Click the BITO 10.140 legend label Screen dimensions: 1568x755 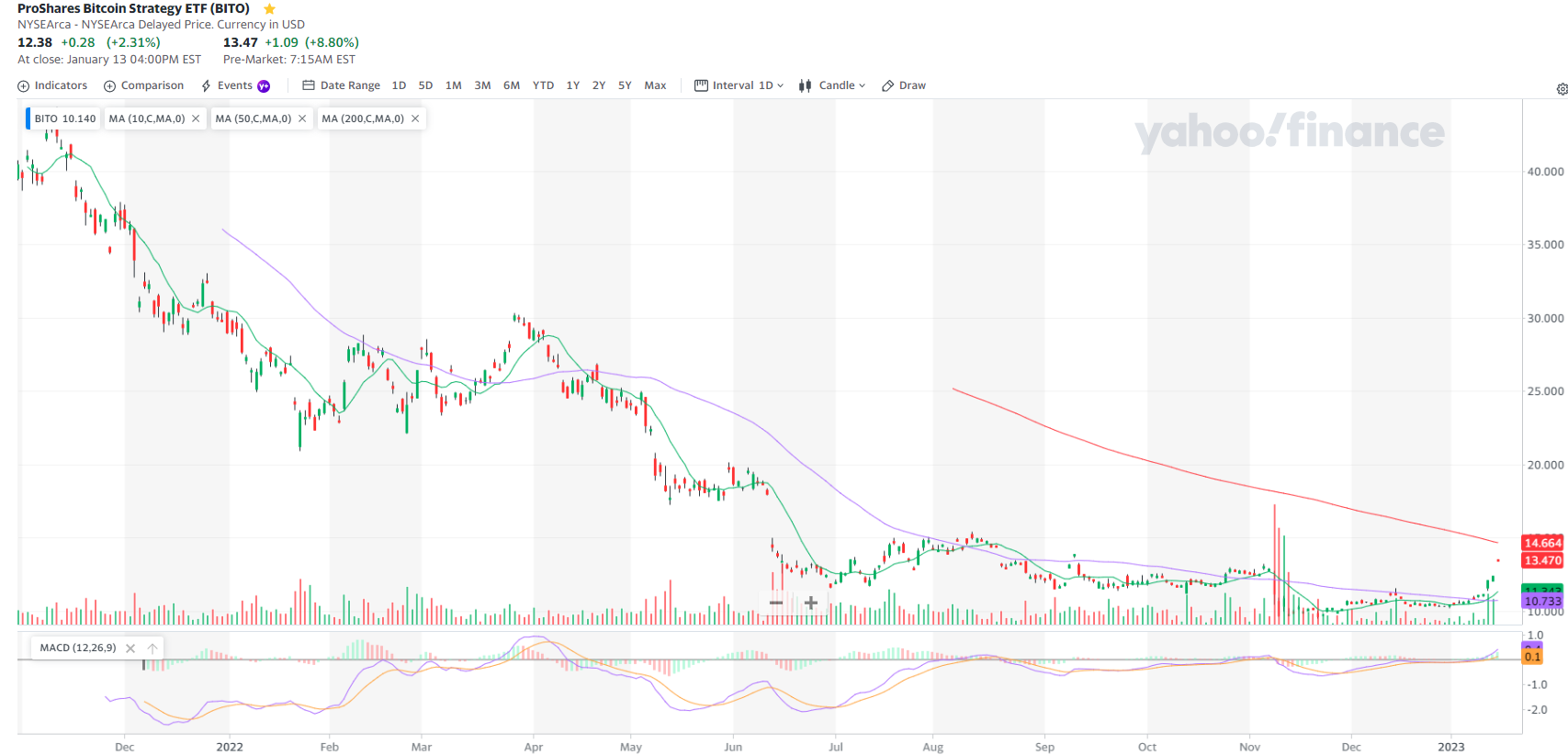coord(64,118)
